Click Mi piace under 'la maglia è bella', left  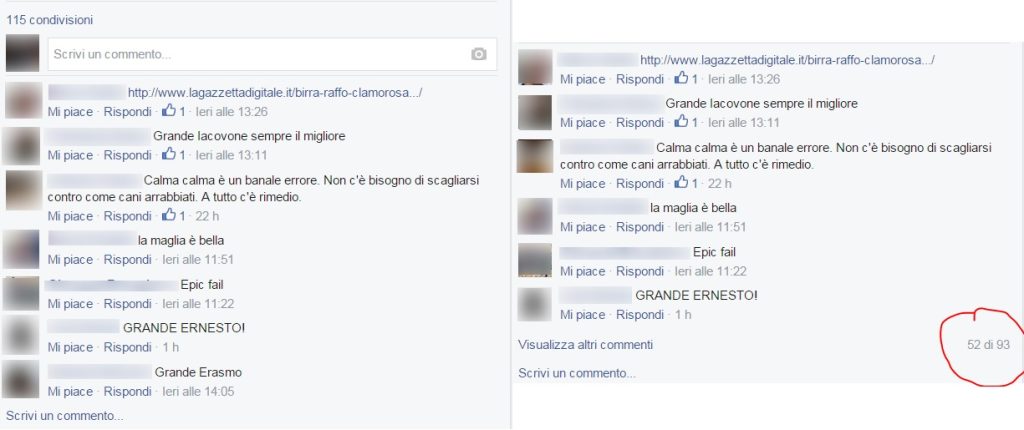[x=70, y=259]
